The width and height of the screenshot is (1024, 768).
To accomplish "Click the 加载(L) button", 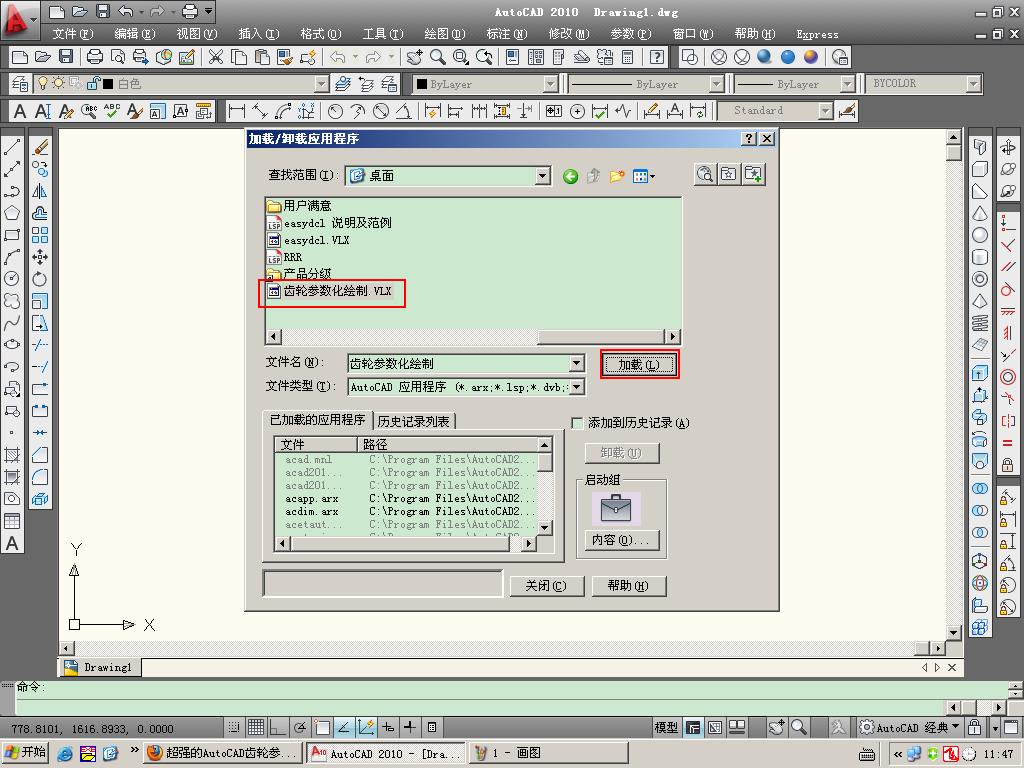I will click(x=639, y=364).
